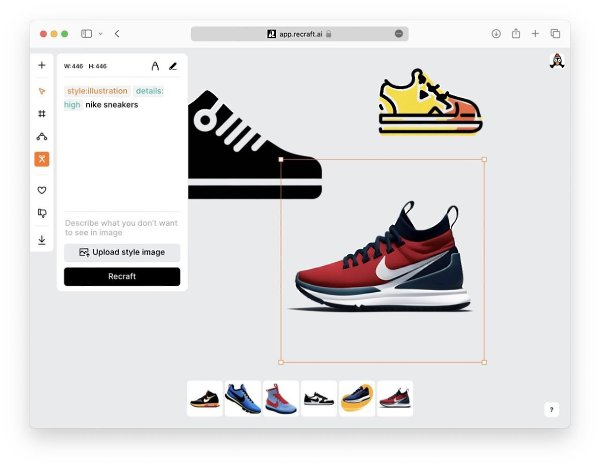Click the plus add-new tool in left toolbar
The image size is (600, 467).
click(42, 65)
